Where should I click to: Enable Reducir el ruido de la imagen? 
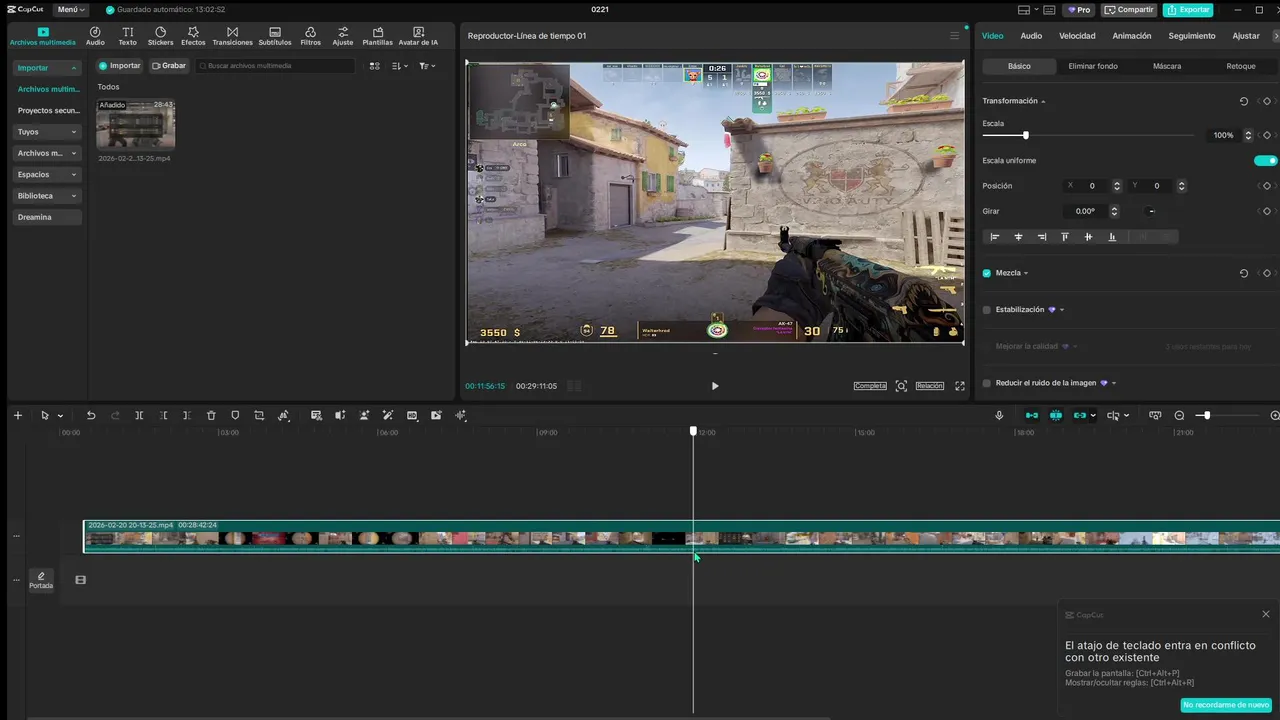[x=987, y=383]
